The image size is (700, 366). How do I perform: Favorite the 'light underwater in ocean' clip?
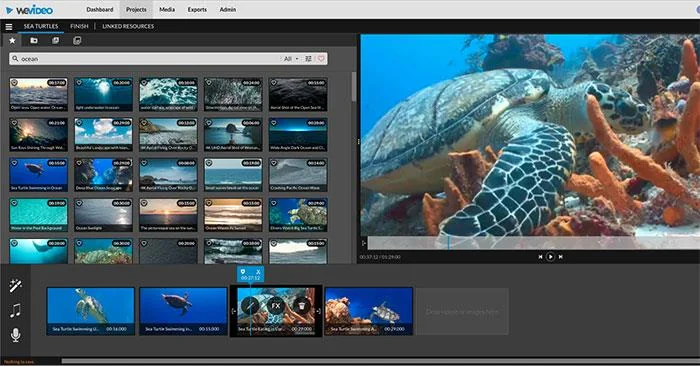click(x=79, y=83)
